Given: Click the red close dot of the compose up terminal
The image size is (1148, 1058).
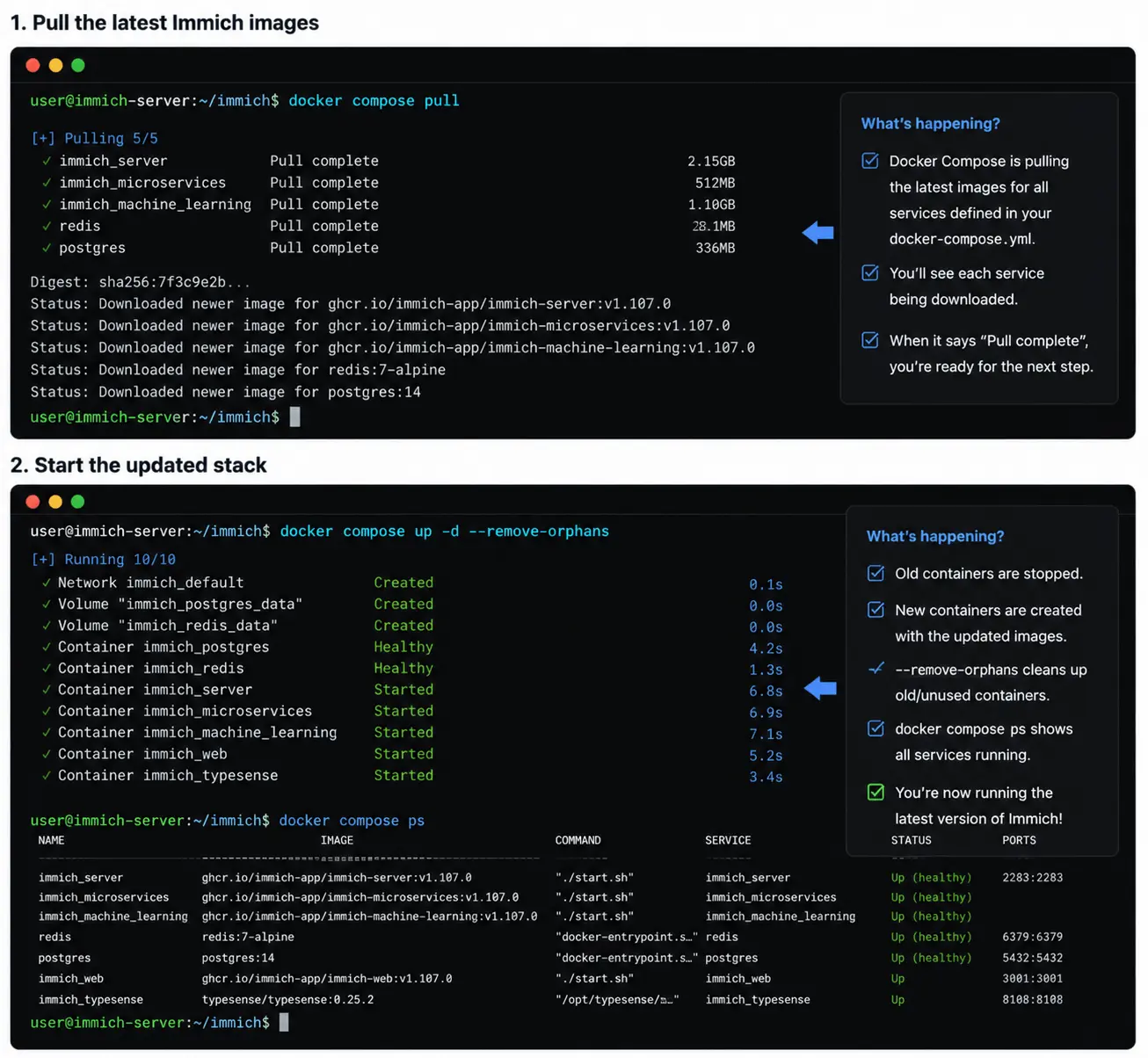Looking at the screenshot, I should 33,502.
